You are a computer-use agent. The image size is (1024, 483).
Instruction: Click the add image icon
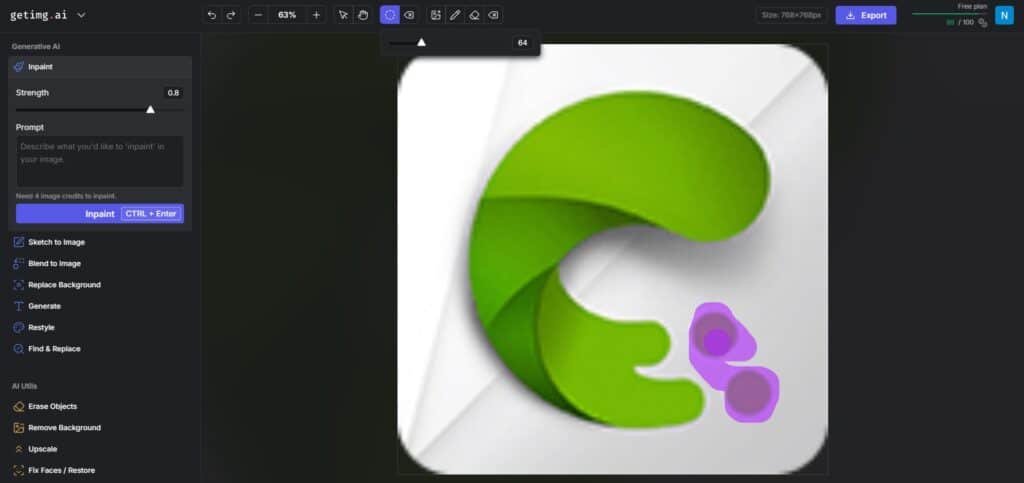(436, 15)
